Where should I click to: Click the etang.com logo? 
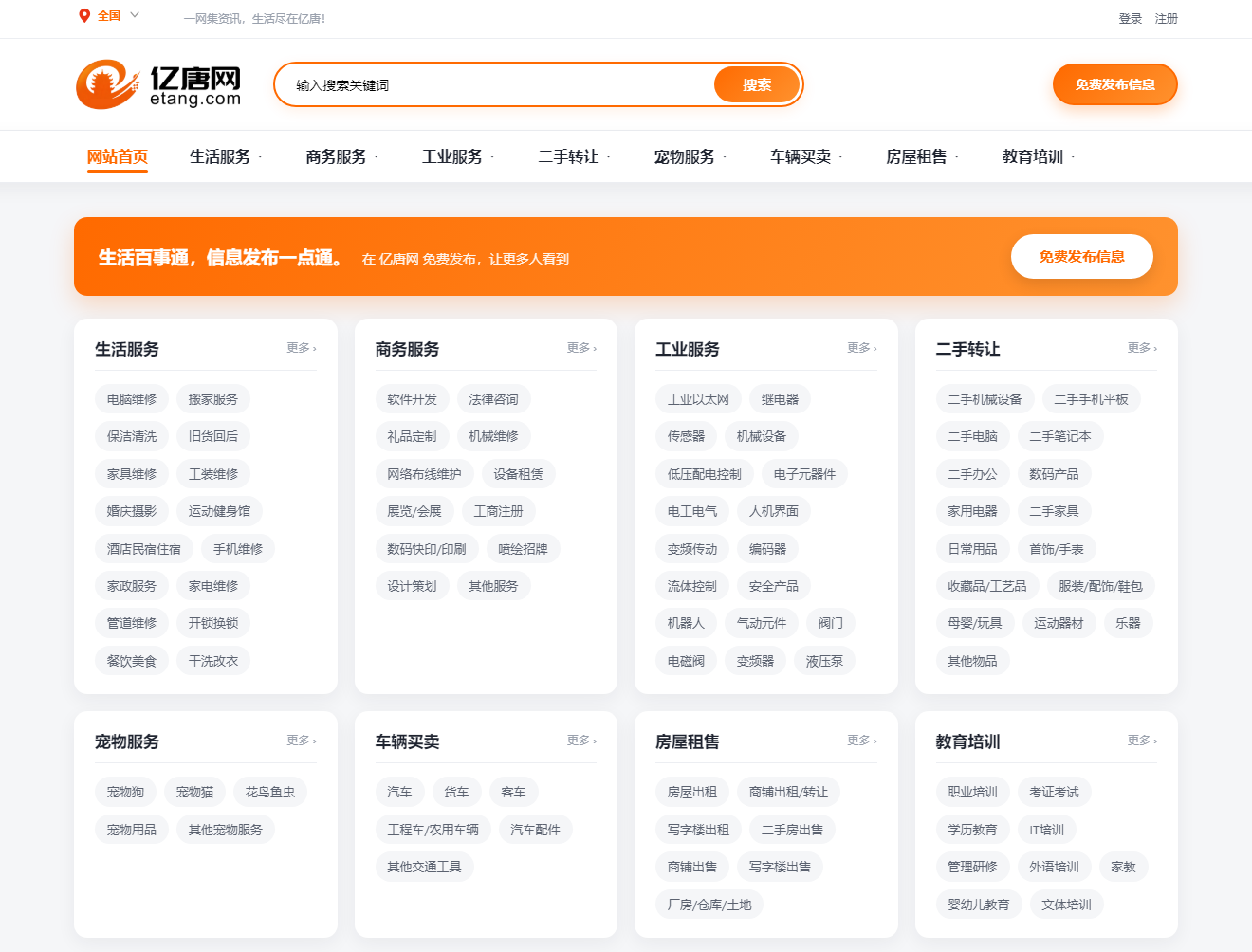pos(158,84)
